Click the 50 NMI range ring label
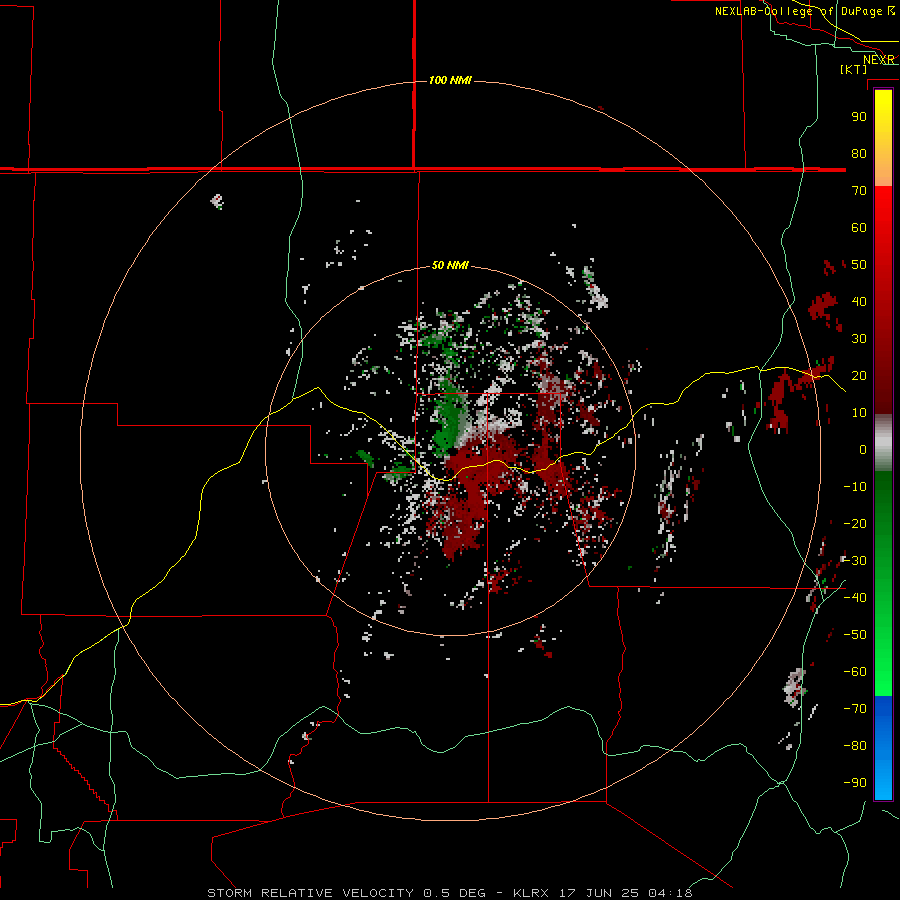The width and height of the screenshot is (900, 900). point(450,265)
